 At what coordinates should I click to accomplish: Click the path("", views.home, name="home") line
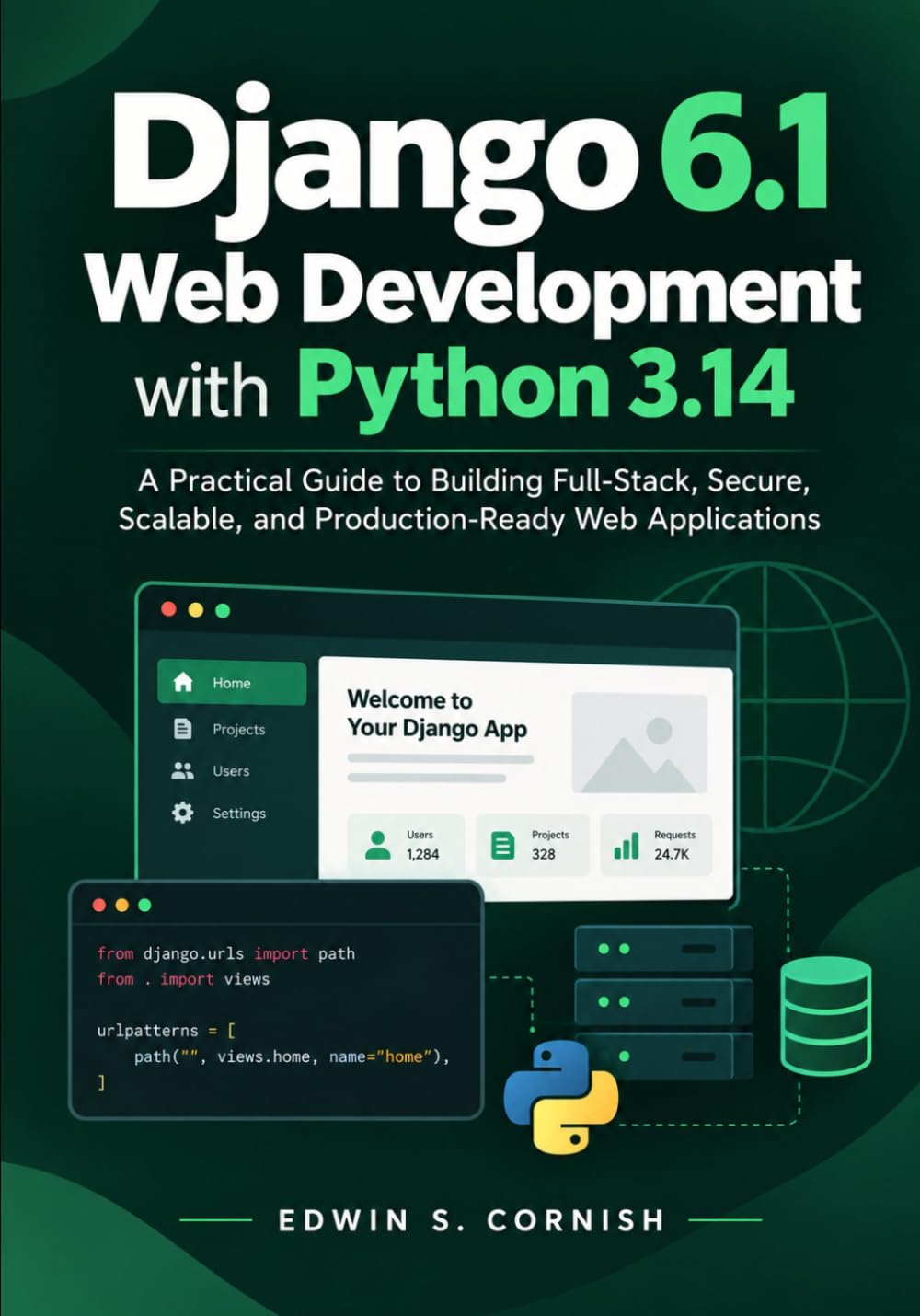tap(292, 1056)
